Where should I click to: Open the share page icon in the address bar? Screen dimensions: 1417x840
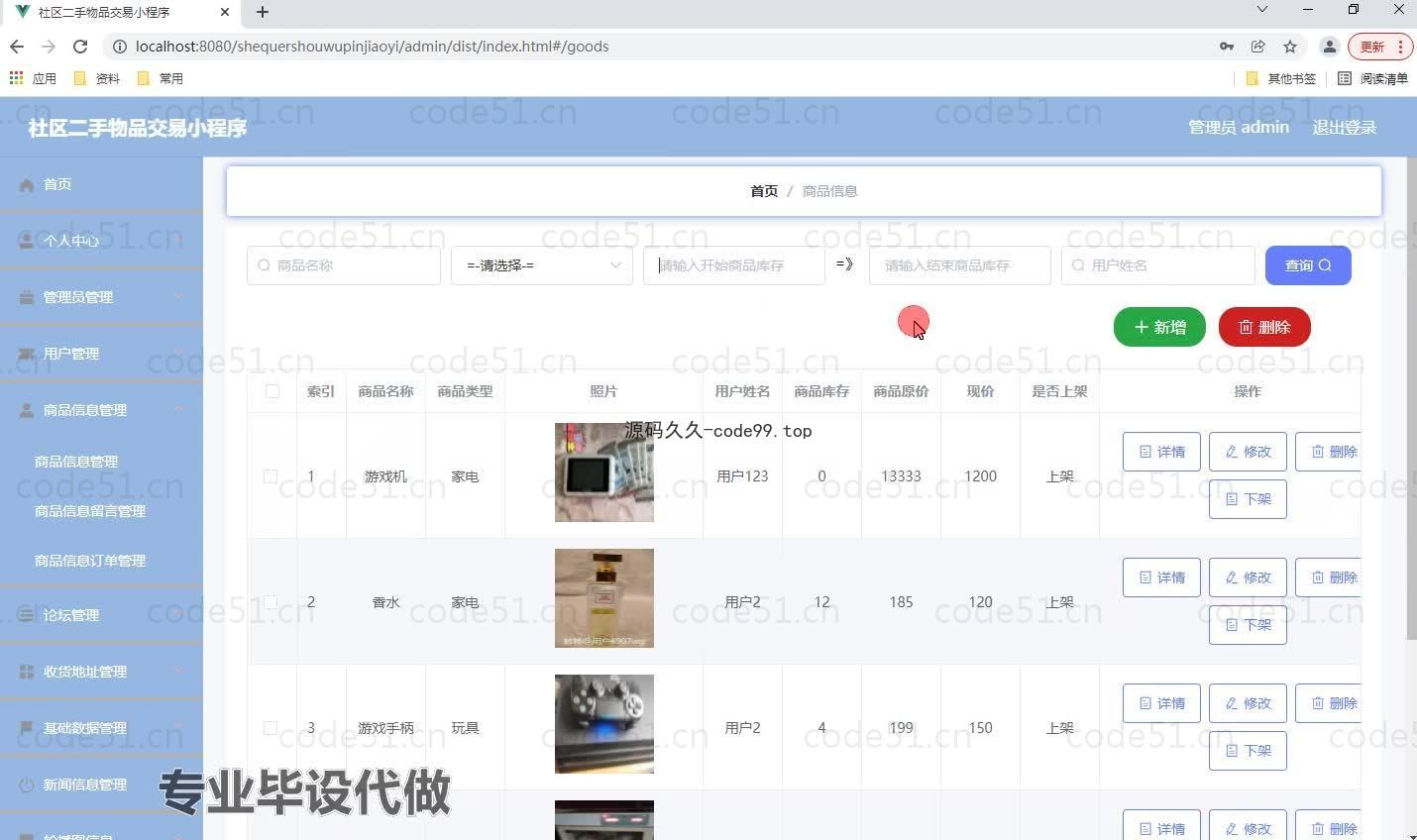pos(1258,47)
